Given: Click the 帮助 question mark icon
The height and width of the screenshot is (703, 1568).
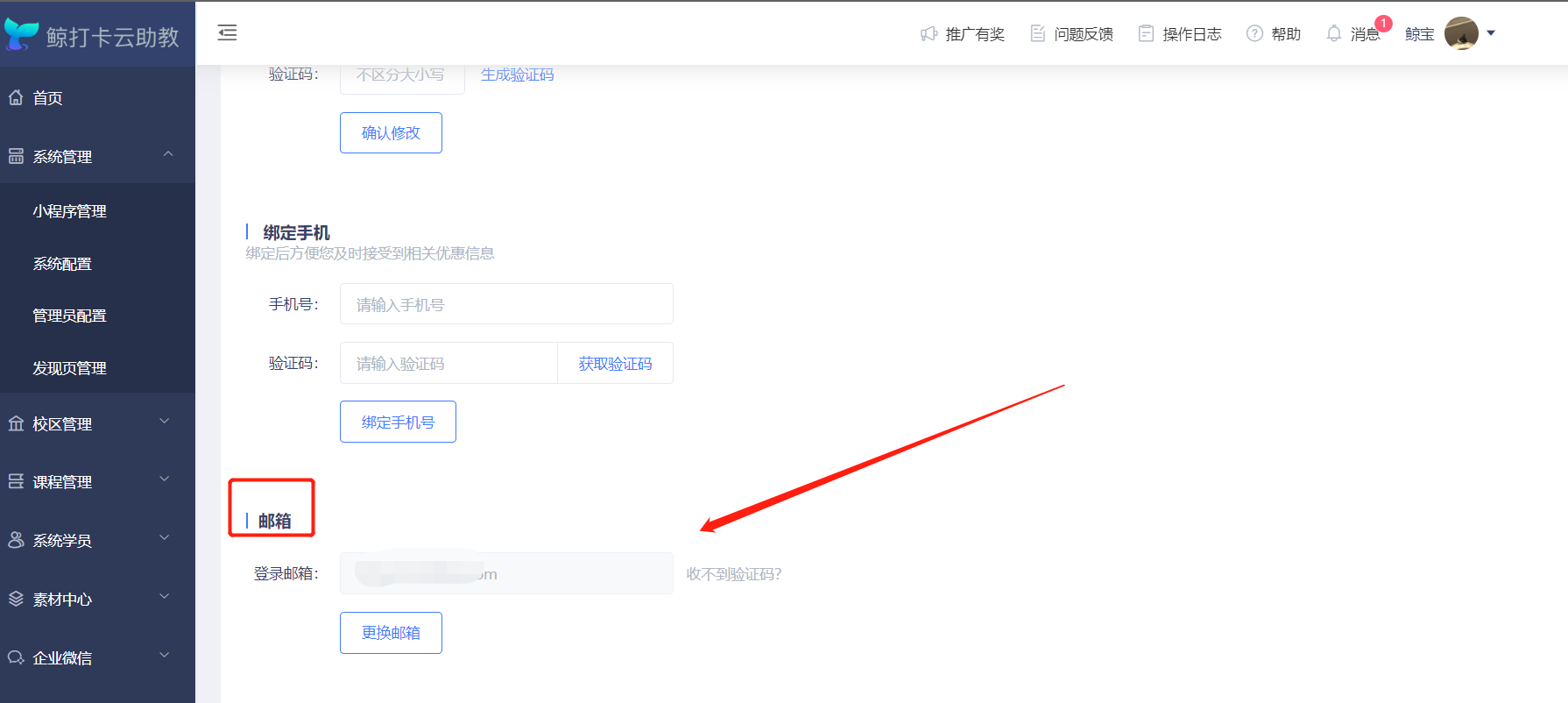Looking at the screenshot, I should click(x=1254, y=34).
